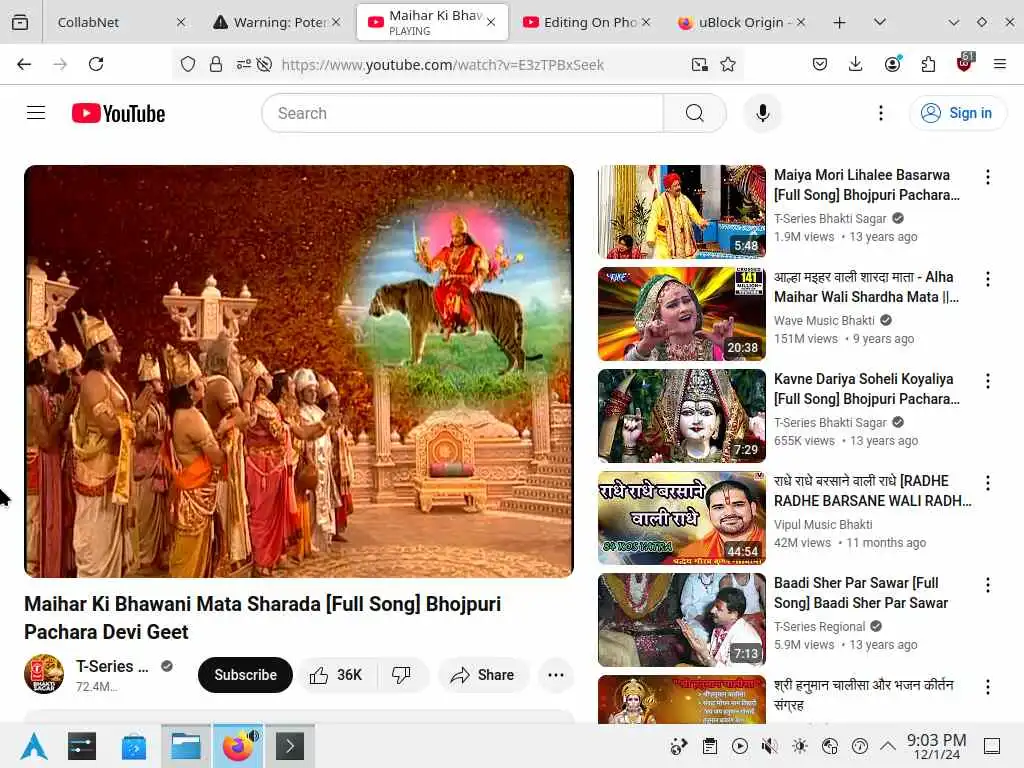Open the application launcher in the taskbar
The image size is (1024, 768).
34,746
